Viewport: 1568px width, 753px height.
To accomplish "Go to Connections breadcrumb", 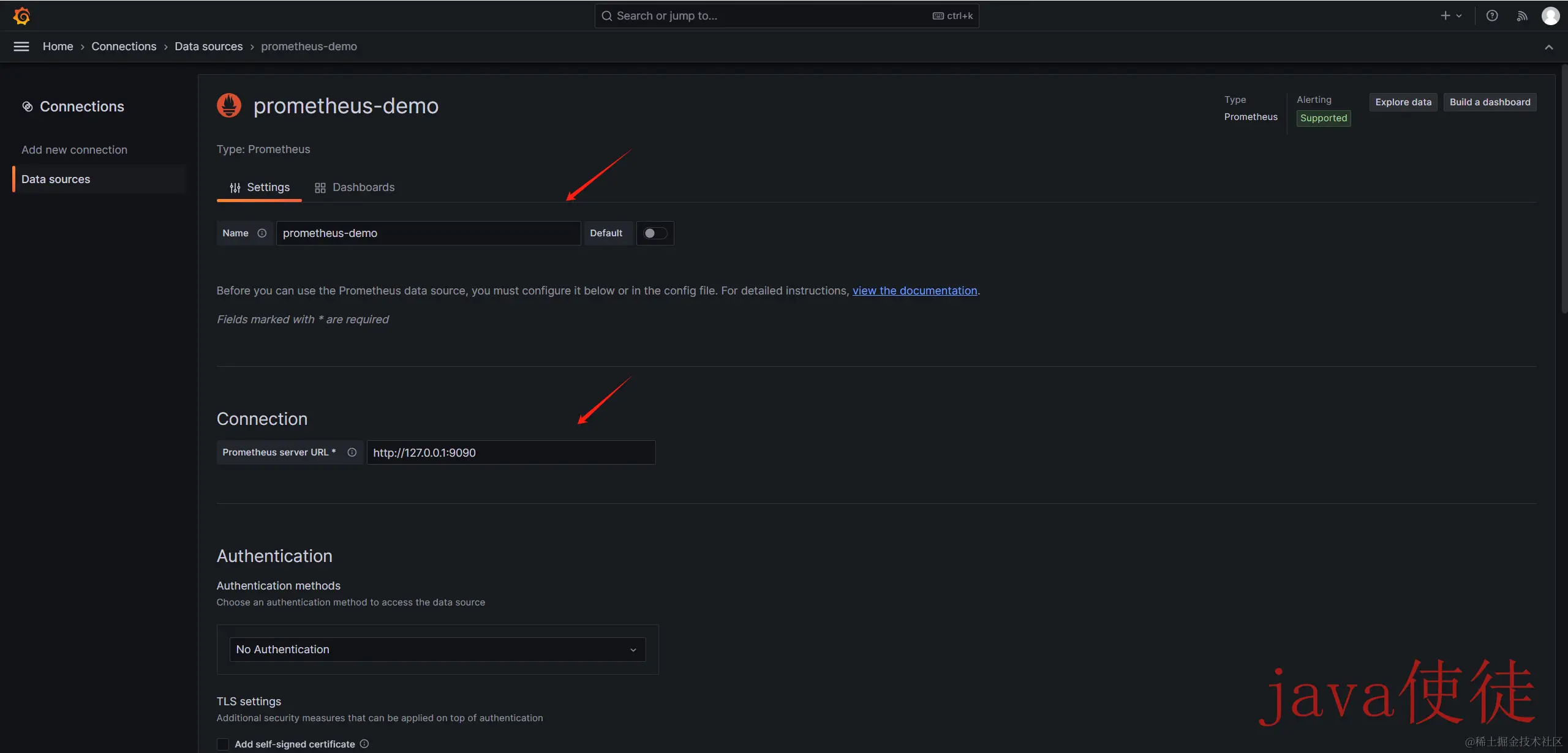I will [x=124, y=47].
